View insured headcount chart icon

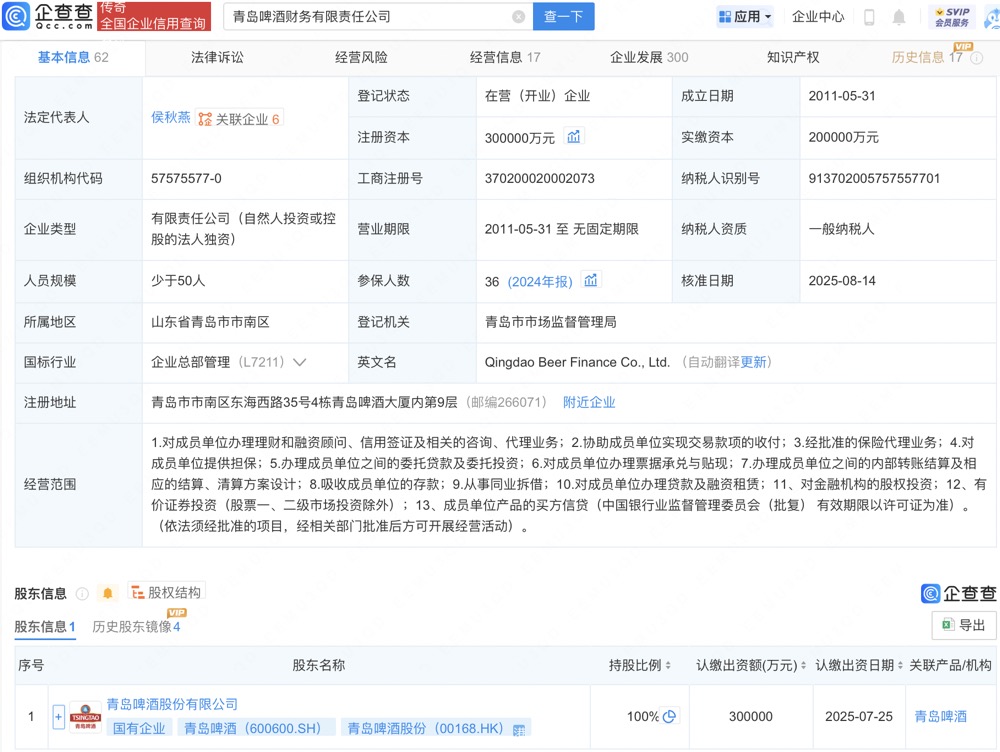click(591, 280)
